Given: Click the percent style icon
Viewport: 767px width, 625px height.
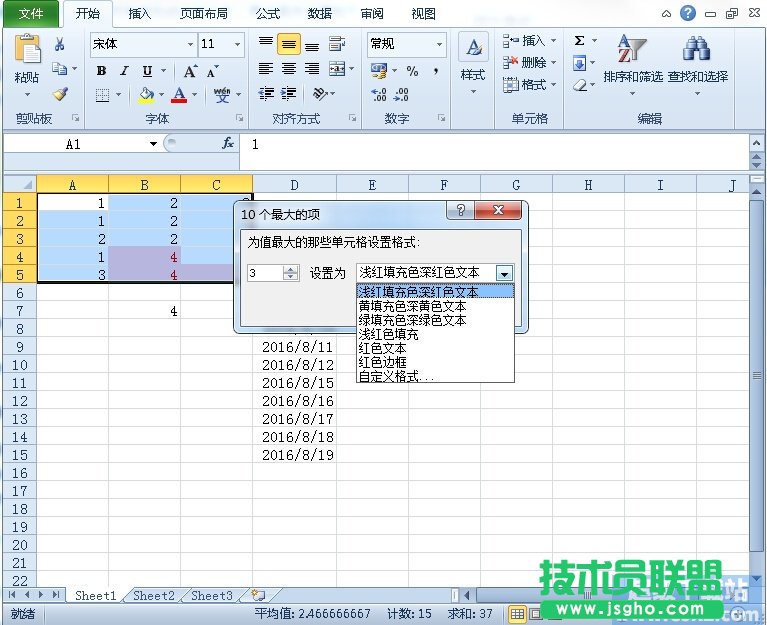Looking at the screenshot, I should [x=412, y=70].
